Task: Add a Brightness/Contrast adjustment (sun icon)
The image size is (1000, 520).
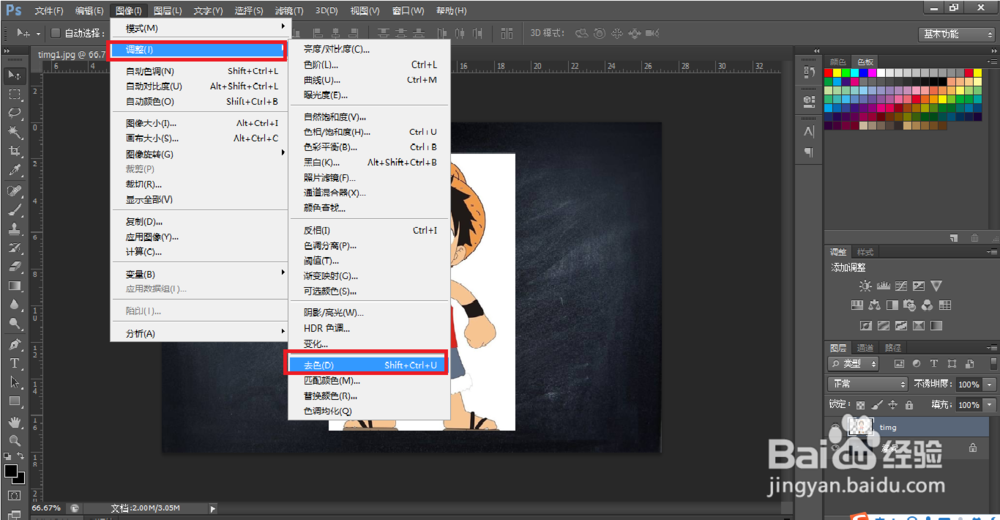Action: [x=865, y=286]
